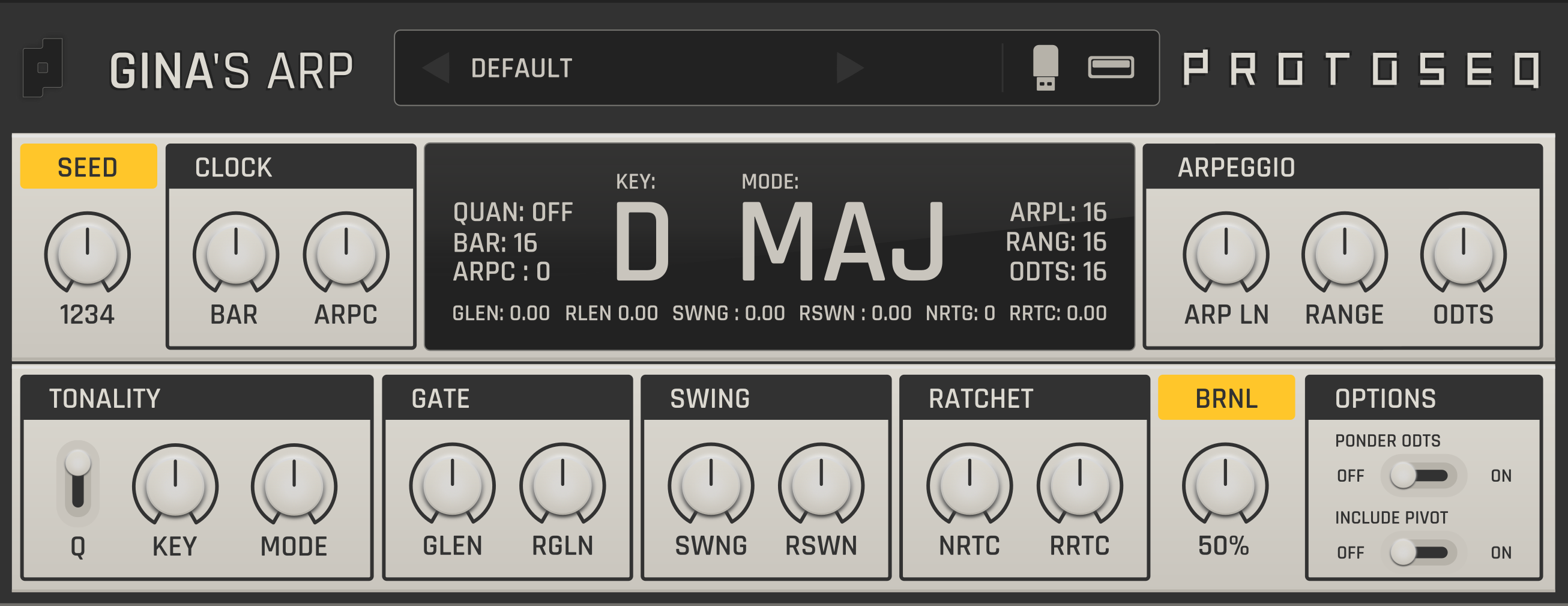Click the plugin logo icon beside GINA'S ARP

point(43,68)
